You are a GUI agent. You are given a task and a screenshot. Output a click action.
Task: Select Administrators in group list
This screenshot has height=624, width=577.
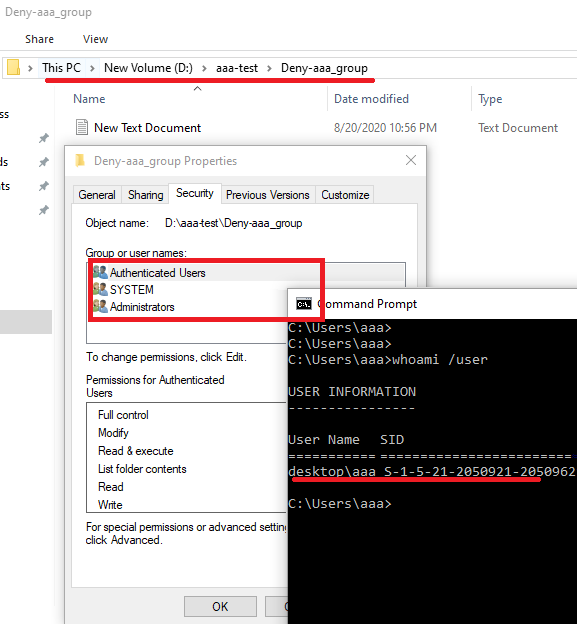tap(142, 307)
